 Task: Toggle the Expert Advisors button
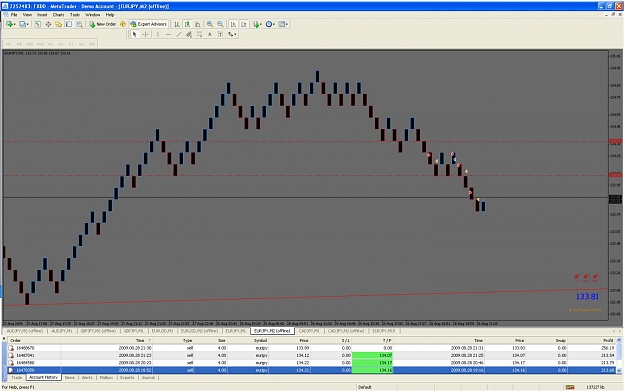click(x=148, y=24)
